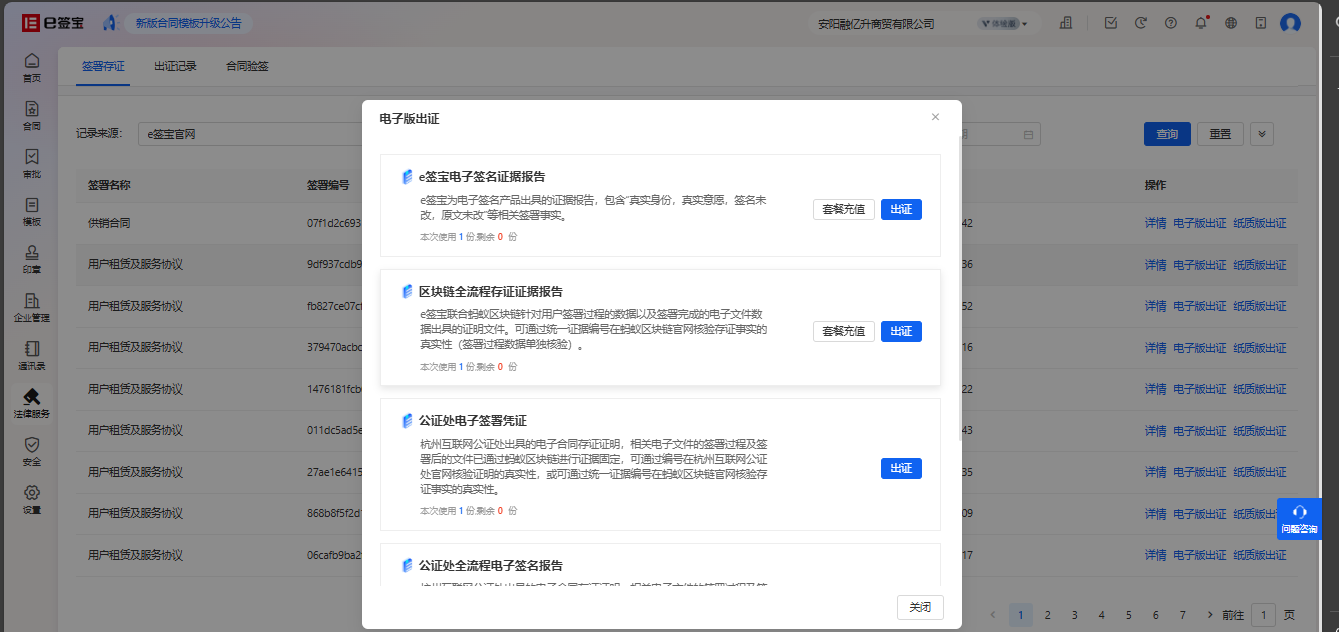Viewport: 1339px width, 632px height.
Task: Open 企业管理 from the sidebar
Action: (32, 307)
